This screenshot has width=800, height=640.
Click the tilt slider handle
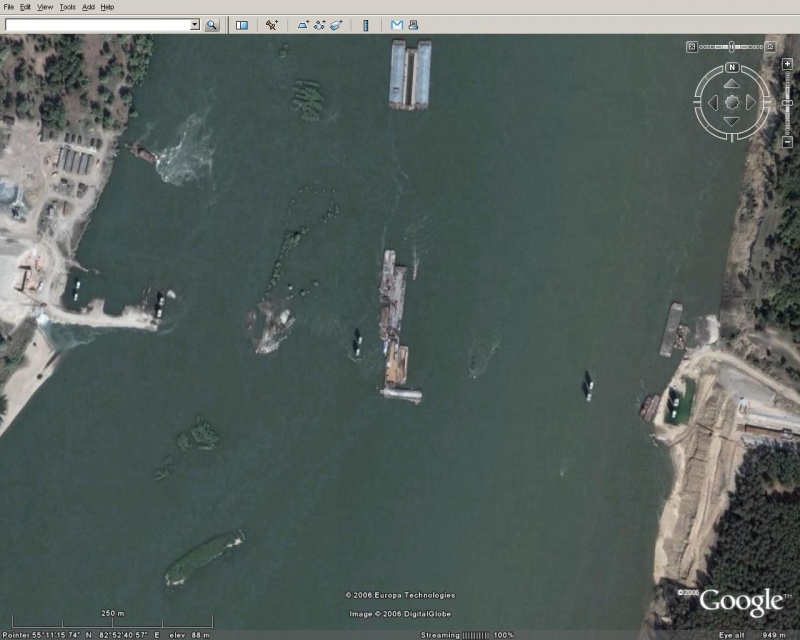pyautogui.click(x=732, y=46)
